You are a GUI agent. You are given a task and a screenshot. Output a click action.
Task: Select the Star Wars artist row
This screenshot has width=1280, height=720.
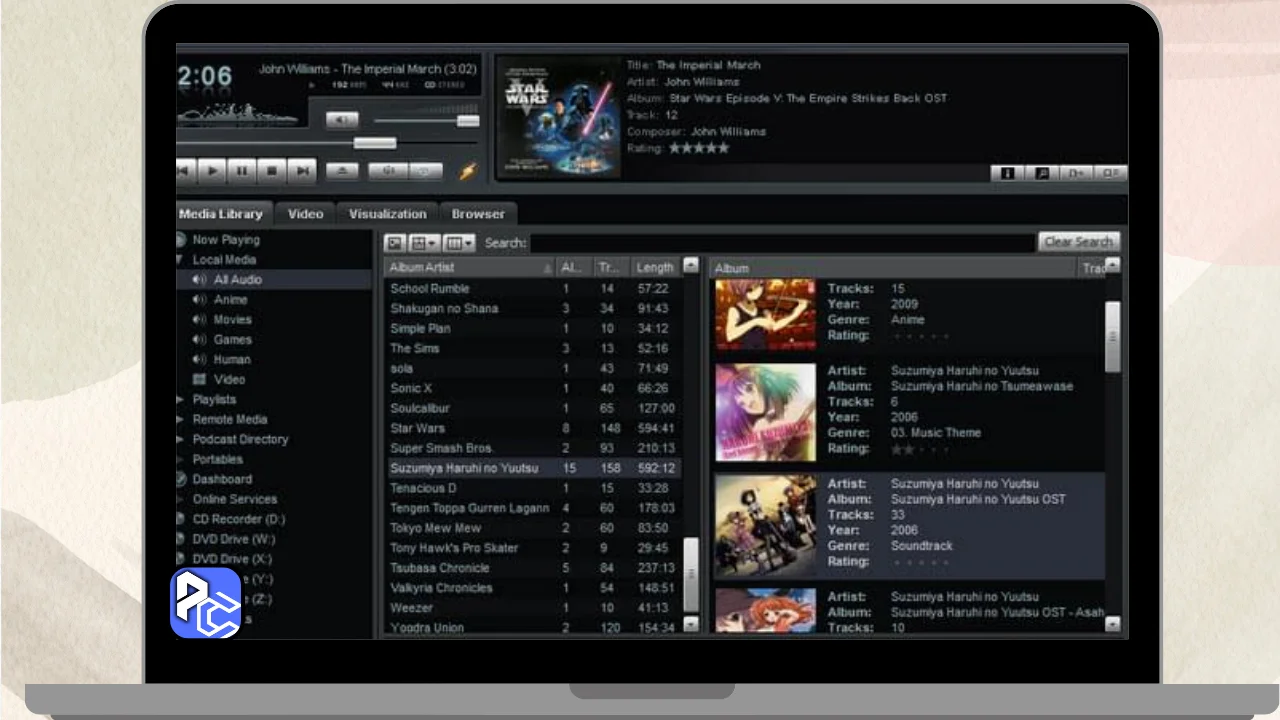pyautogui.click(x=532, y=429)
